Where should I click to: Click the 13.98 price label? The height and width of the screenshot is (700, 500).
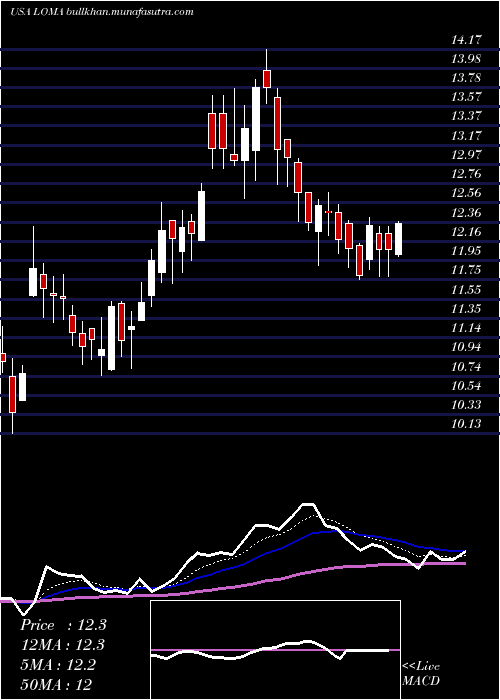pyautogui.click(x=466, y=59)
